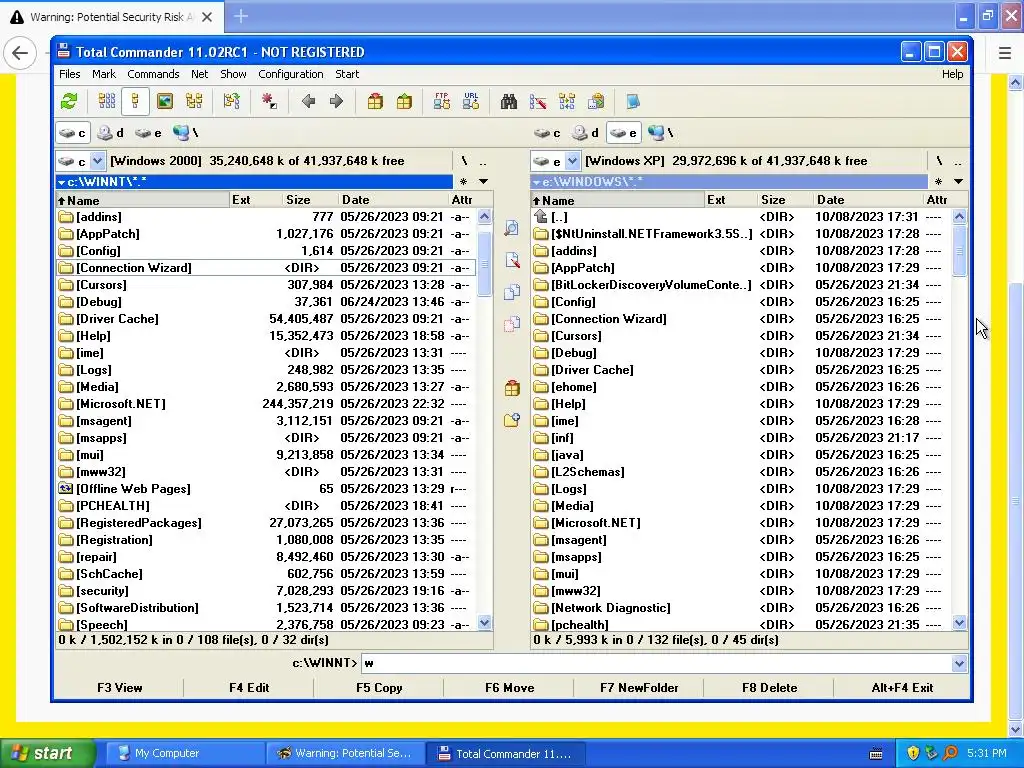Go to right panel parent directory dots
This screenshot has height=768, width=1024.
coord(957,161)
